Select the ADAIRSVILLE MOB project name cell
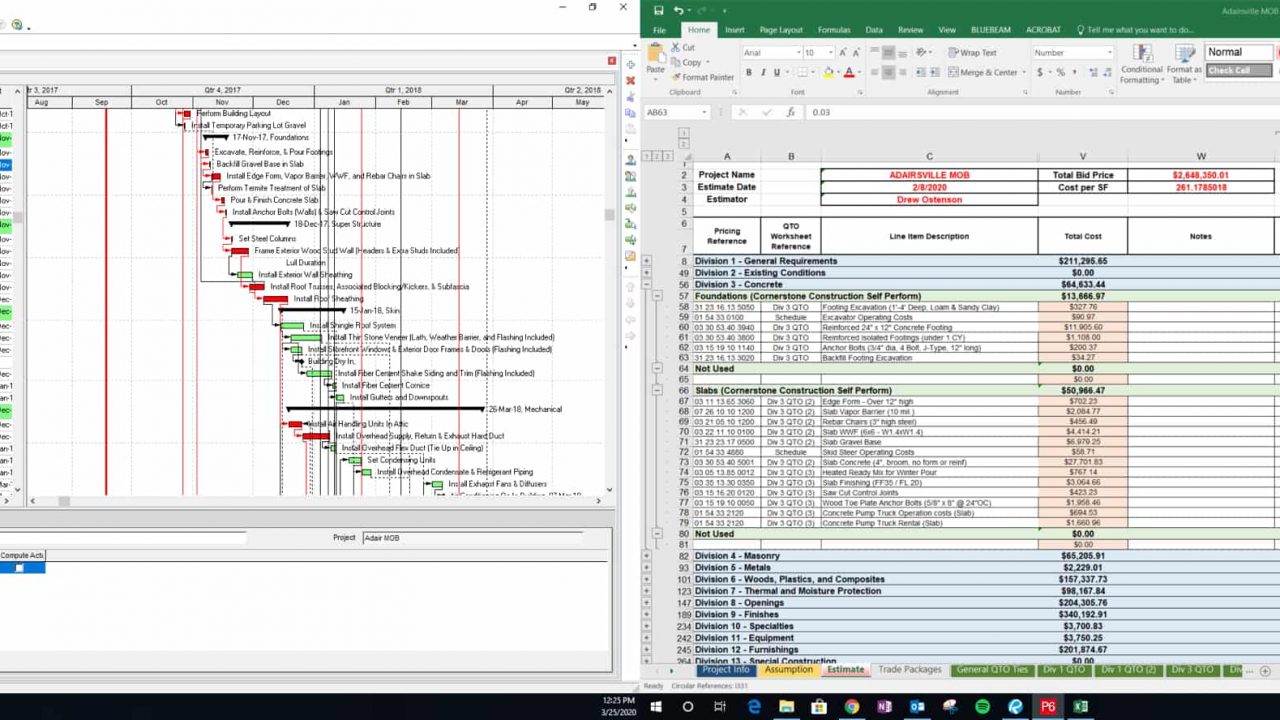The width and height of the screenshot is (1280, 720). (929, 175)
